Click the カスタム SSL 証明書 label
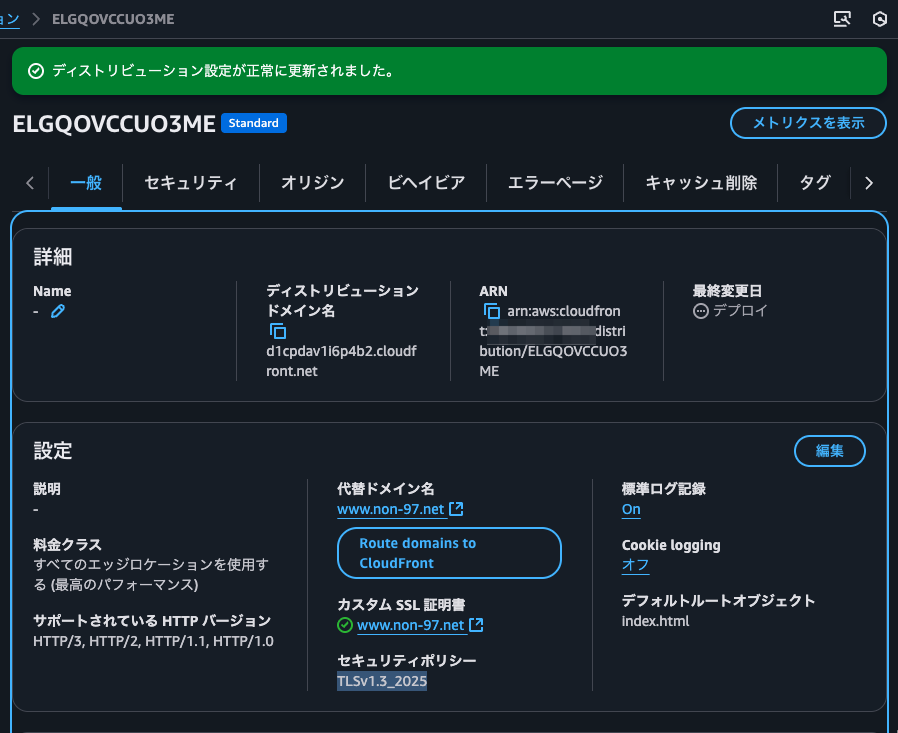 click(401, 605)
